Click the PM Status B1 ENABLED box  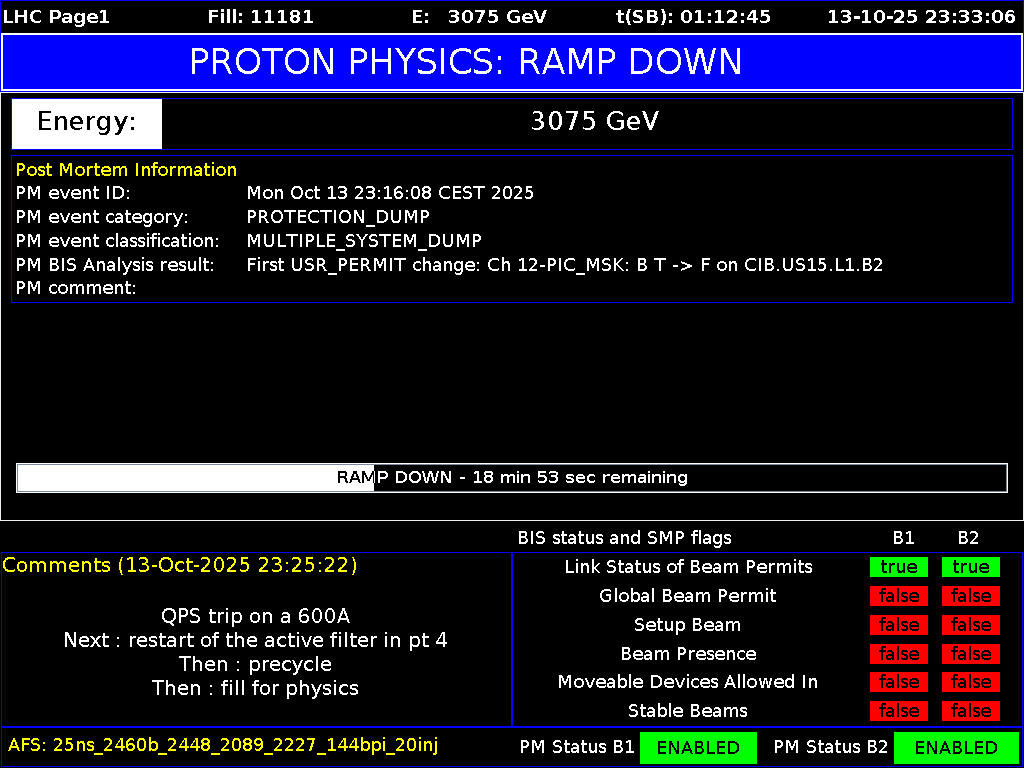pos(698,748)
